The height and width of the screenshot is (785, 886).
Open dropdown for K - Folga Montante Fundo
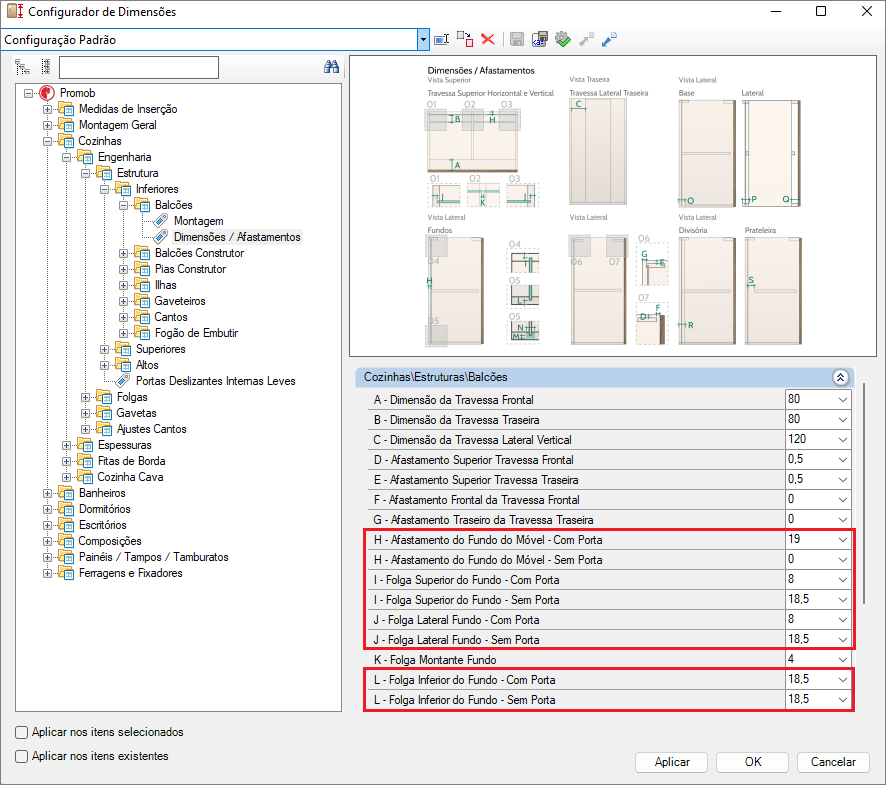842,660
